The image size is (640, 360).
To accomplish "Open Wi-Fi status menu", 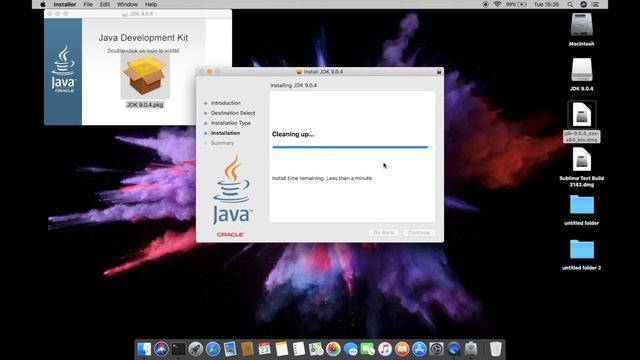I will tap(497, 4).
